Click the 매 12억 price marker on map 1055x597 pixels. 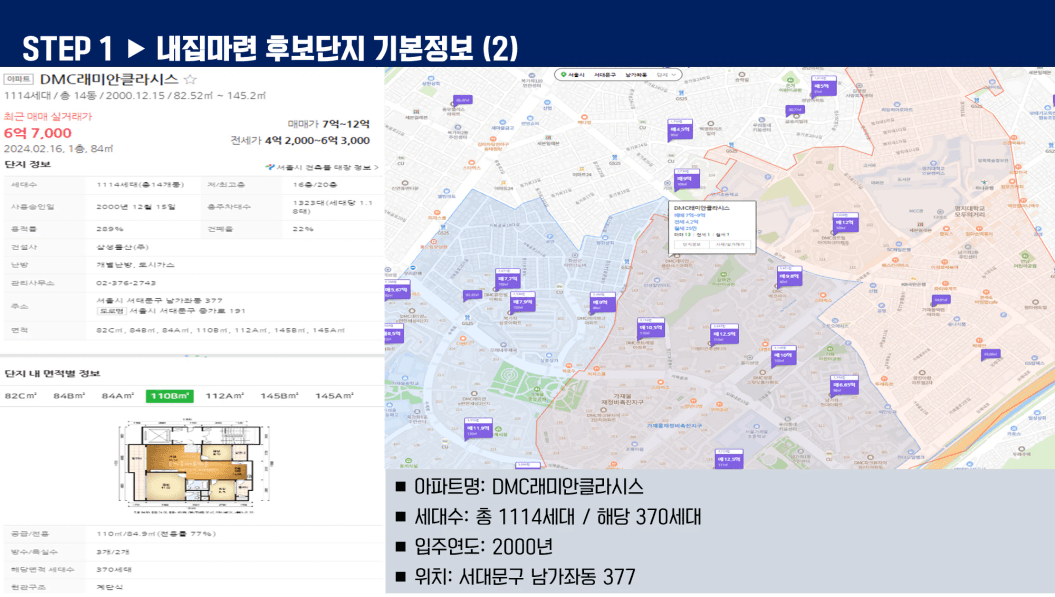(x=844, y=222)
